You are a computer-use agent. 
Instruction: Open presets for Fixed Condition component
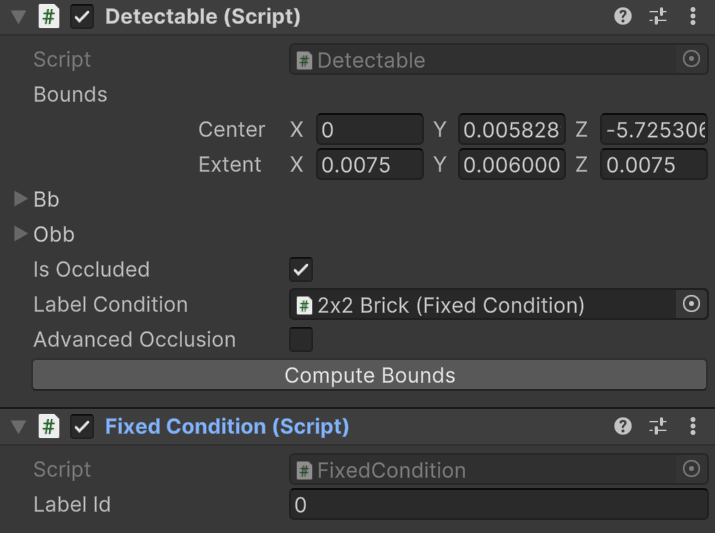[658, 427]
